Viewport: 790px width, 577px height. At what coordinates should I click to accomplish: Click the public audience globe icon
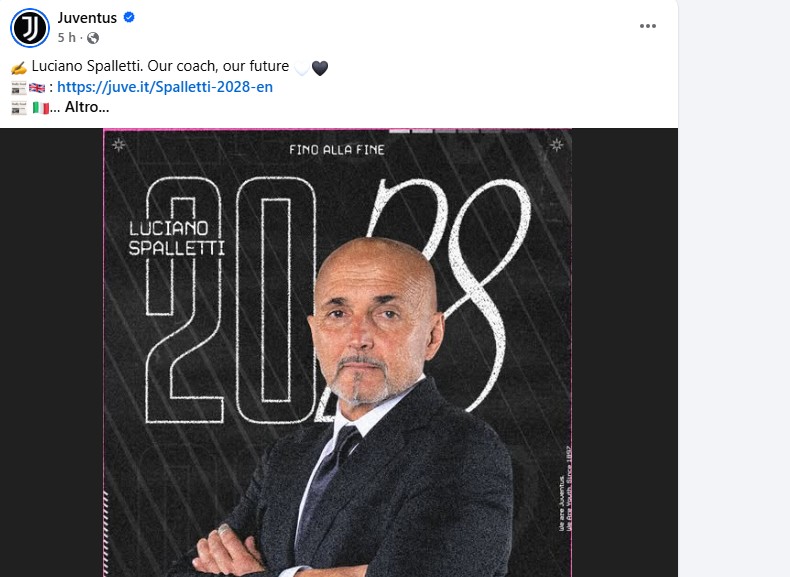click(x=93, y=37)
